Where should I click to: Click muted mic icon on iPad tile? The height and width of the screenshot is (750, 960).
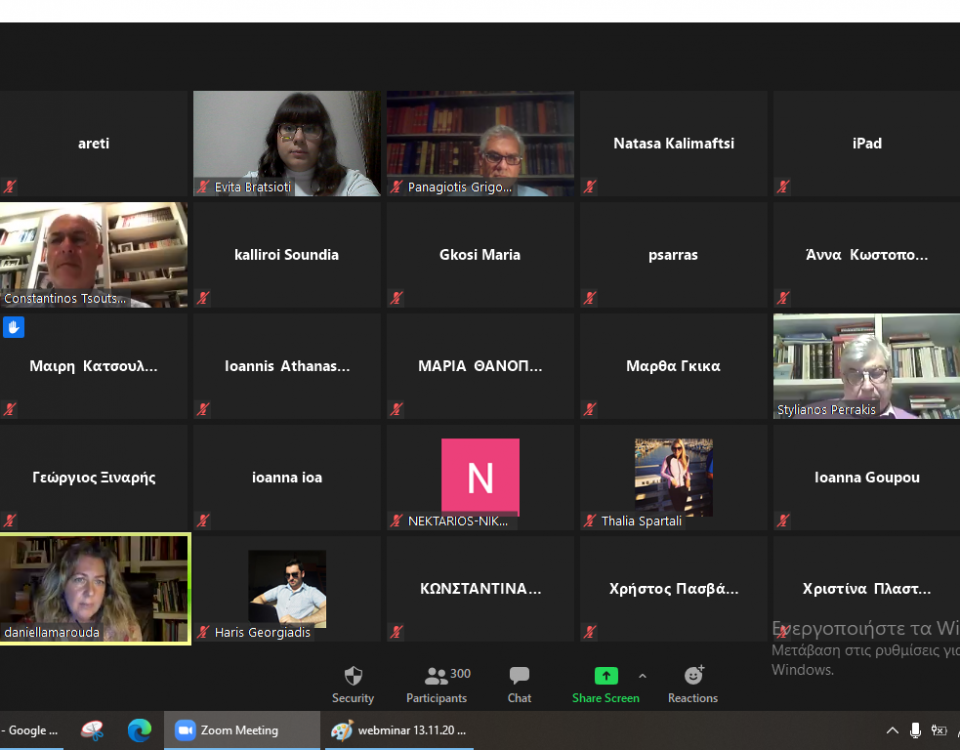click(x=783, y=187)
